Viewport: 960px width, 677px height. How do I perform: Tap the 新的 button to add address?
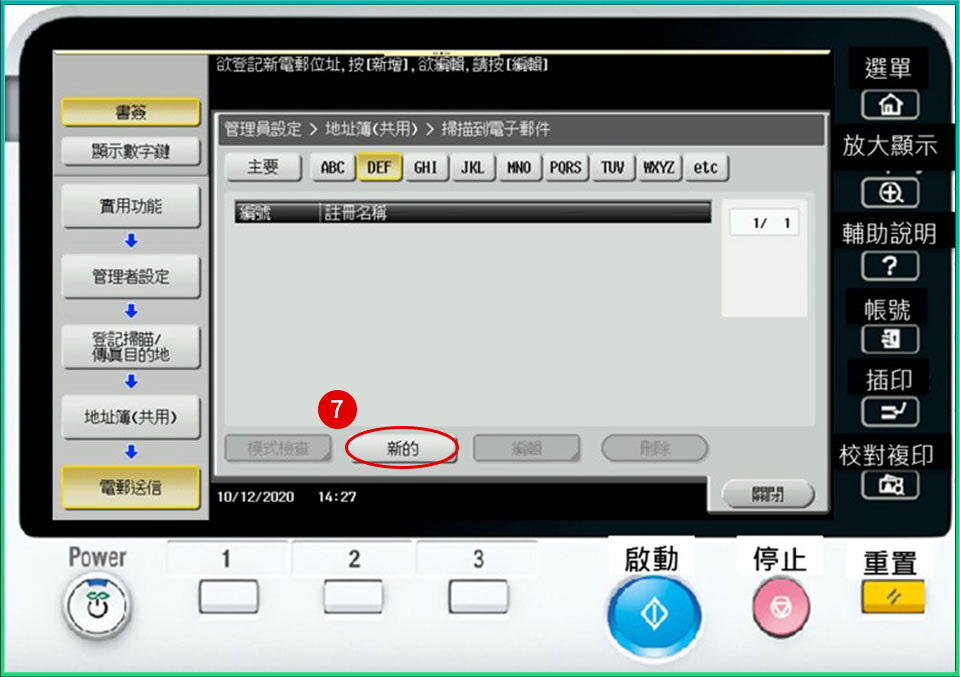point(402,449)
